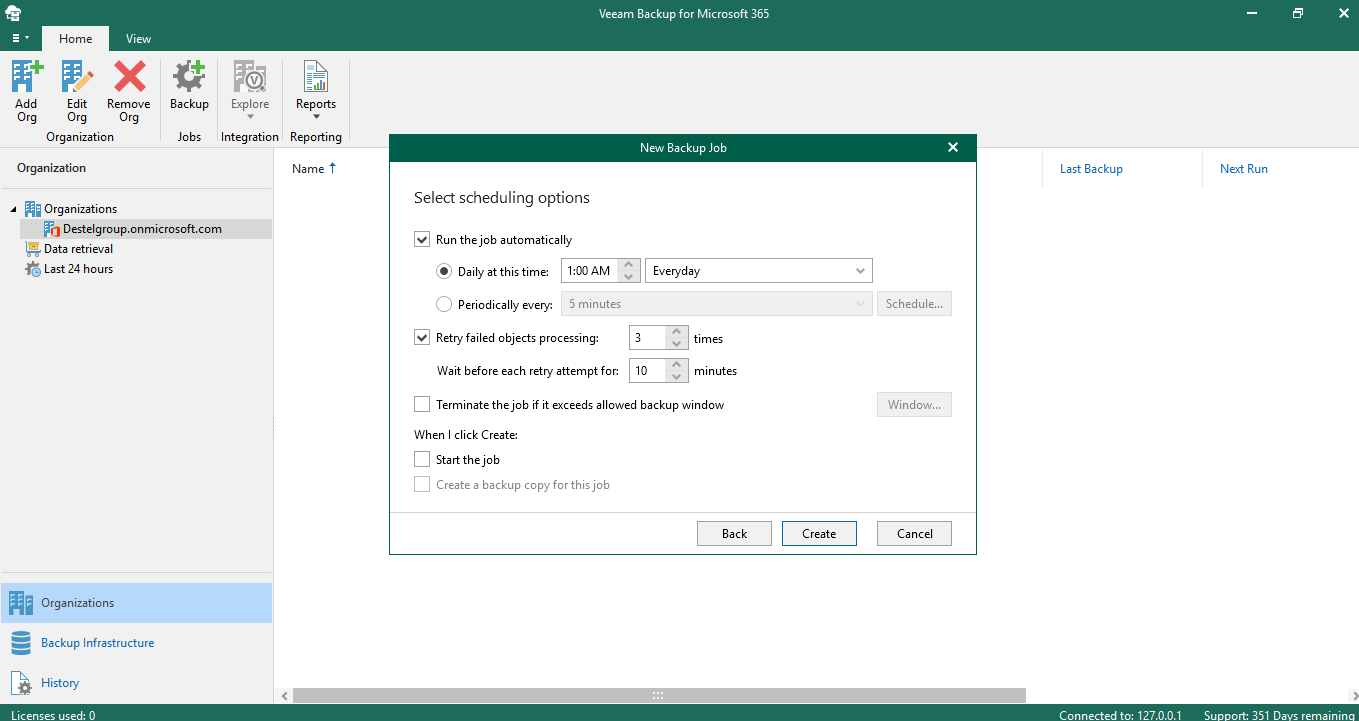Uncheck Retry failed objects processing

(x=422, y=338)
